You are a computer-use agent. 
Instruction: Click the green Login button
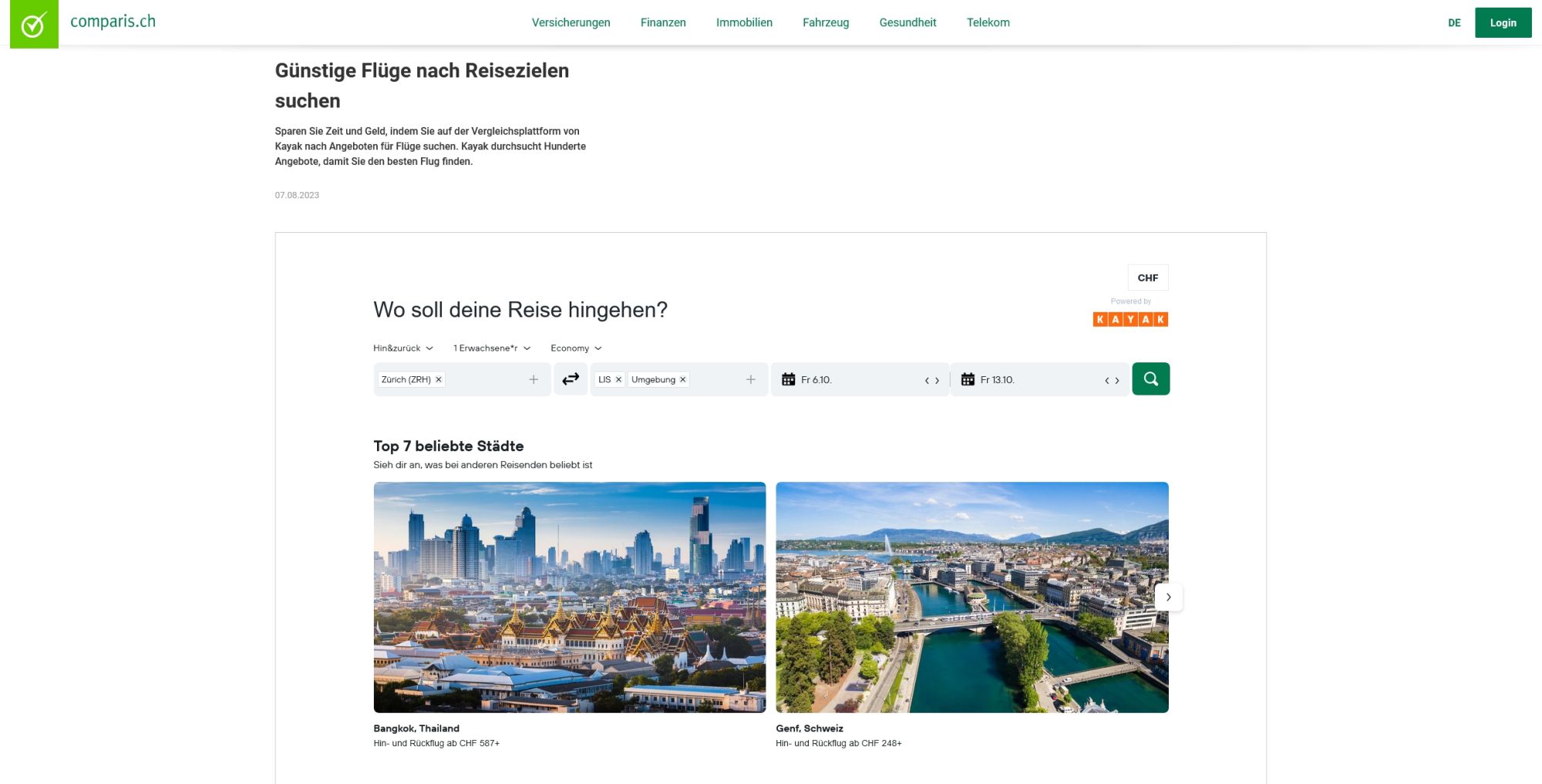click(1503, 22)
